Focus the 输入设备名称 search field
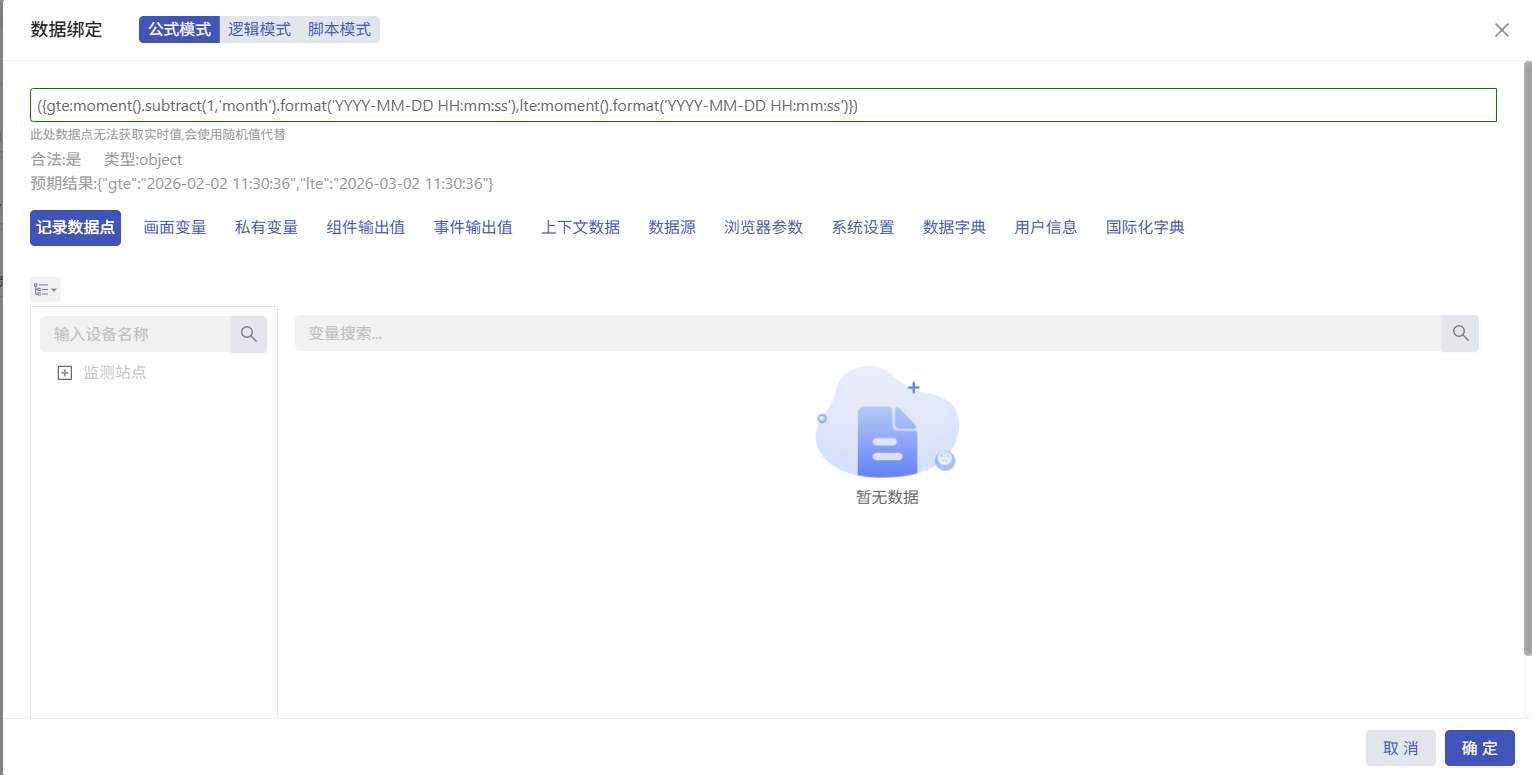 coord(136,334)
